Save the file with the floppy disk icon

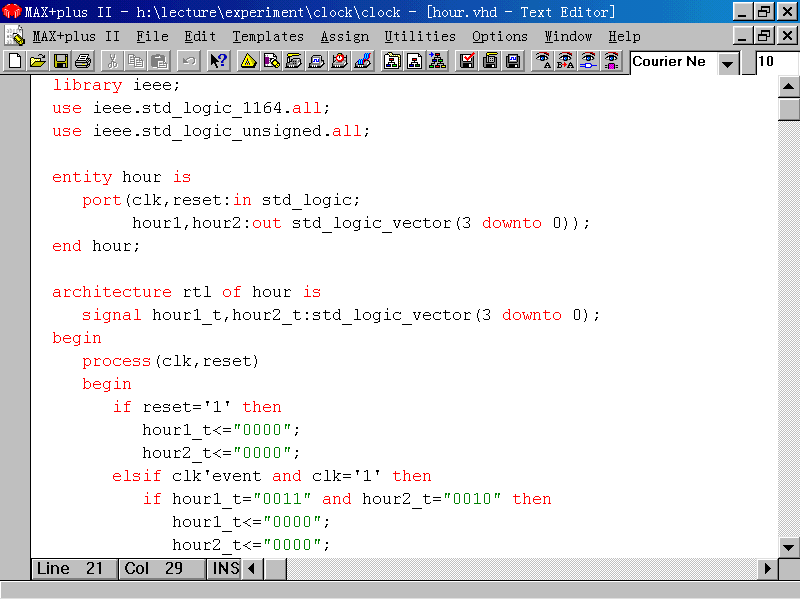tap(61, 61)
